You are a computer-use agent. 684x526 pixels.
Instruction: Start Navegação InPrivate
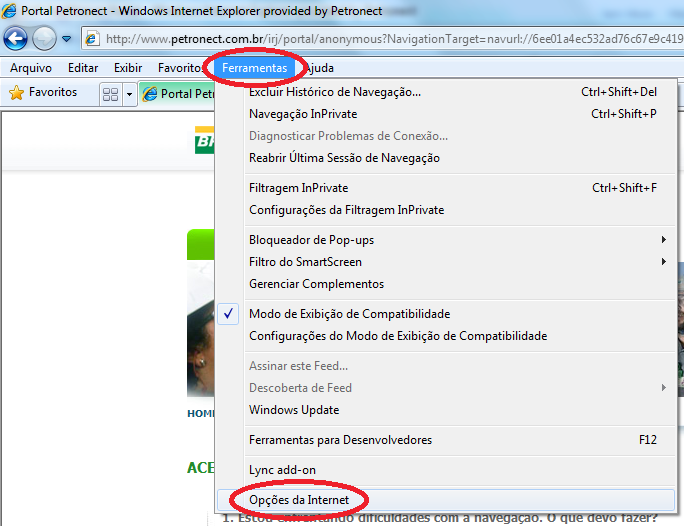(446, 114)
